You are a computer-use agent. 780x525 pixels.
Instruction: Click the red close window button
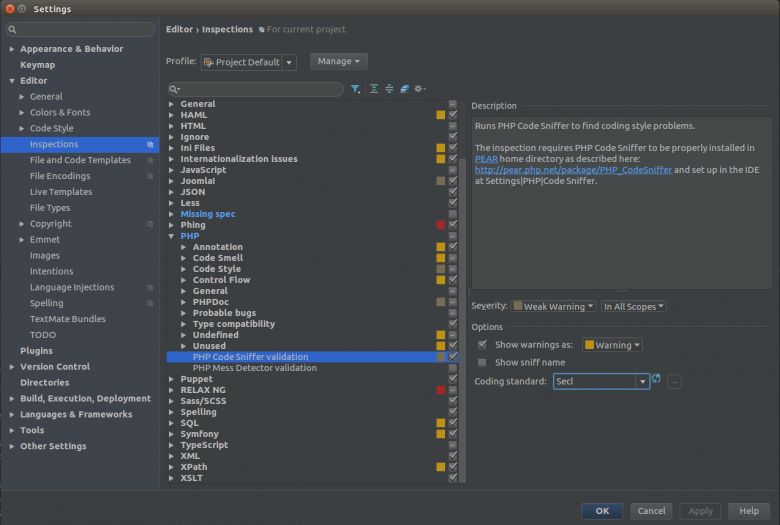[10, 8]
